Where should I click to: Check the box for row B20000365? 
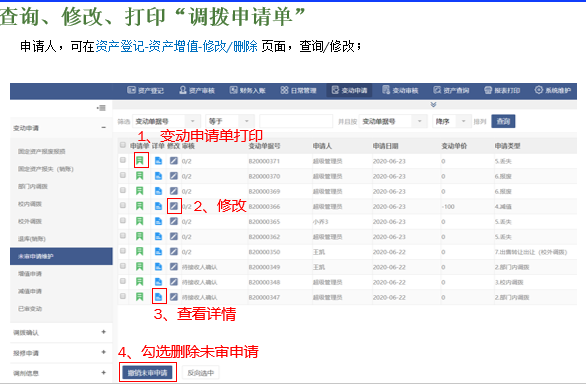(x=123, y=221)
